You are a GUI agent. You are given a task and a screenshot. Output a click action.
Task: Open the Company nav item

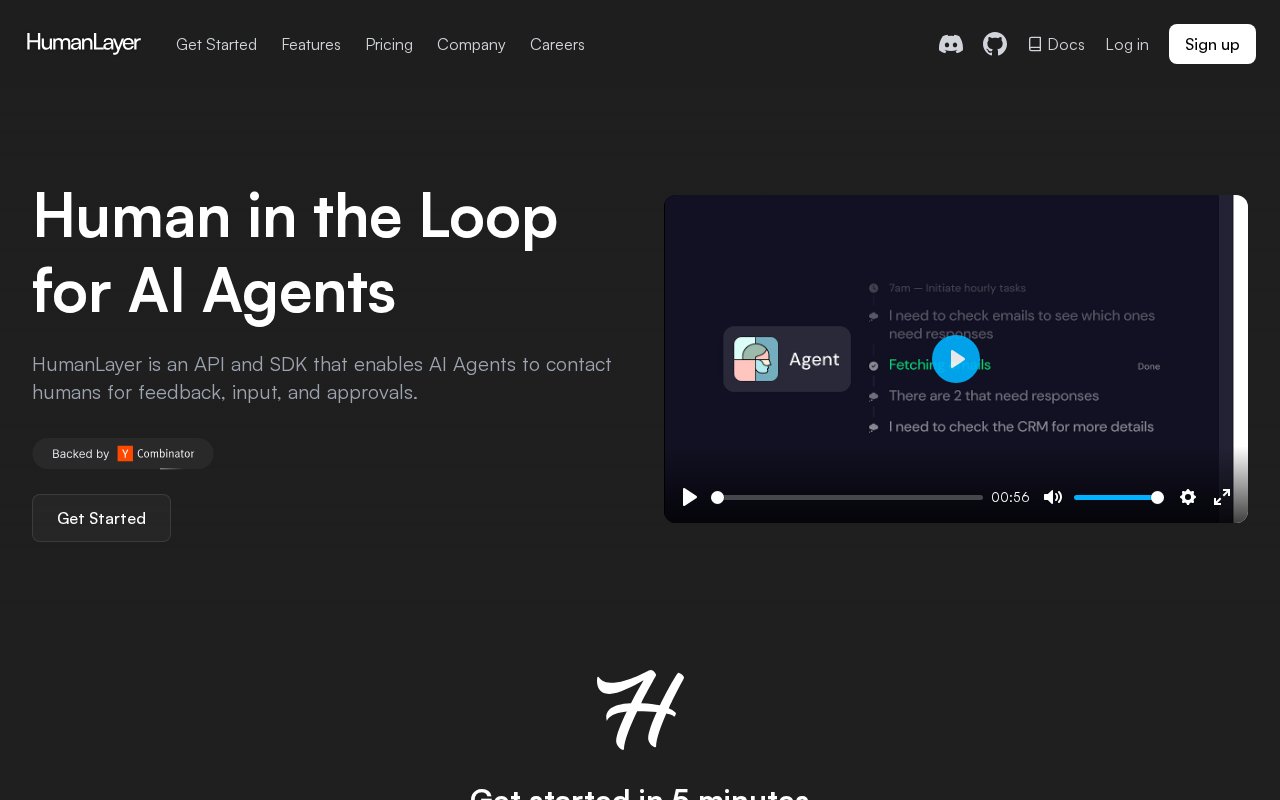click(x=471, y=44)
